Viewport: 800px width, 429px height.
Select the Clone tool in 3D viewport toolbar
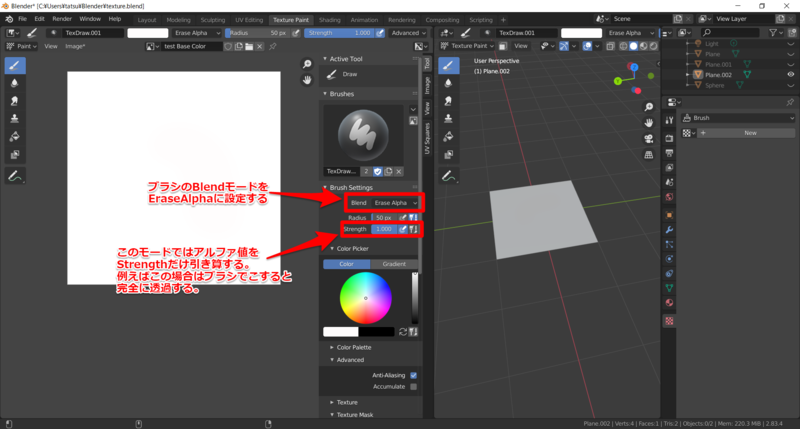click(448, 118)
